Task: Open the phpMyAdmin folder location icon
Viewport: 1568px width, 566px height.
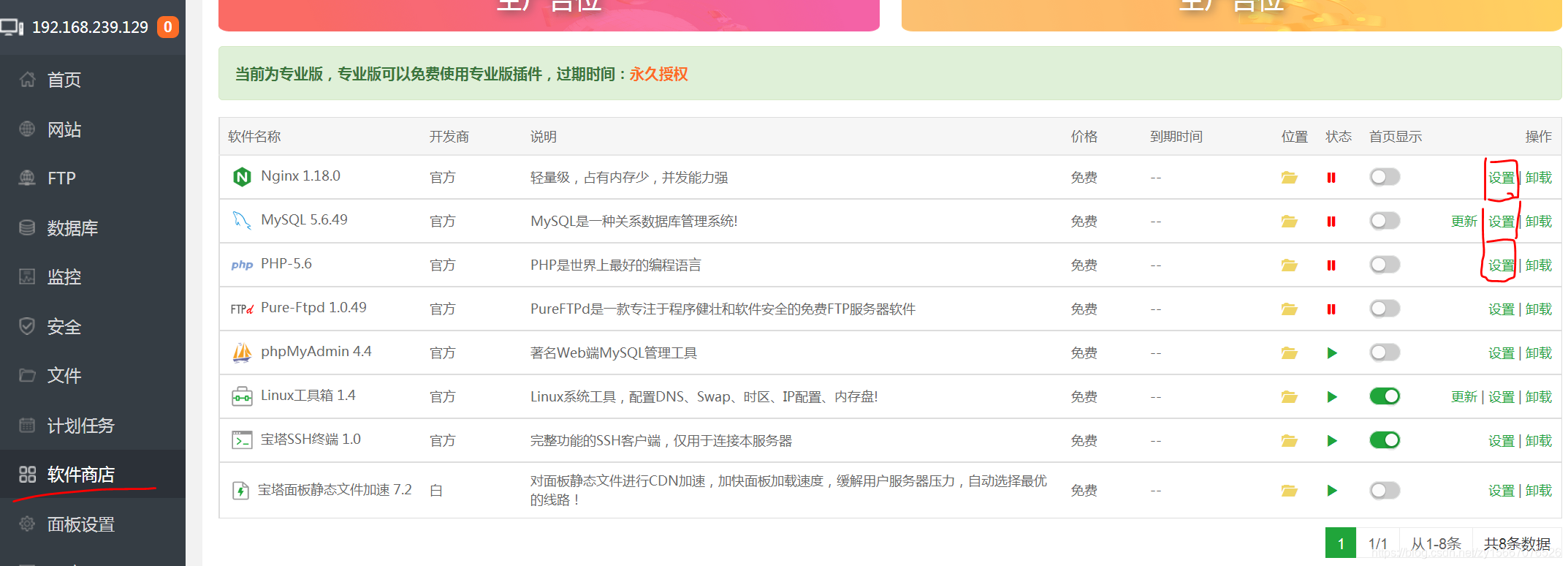Action: [x=1289, y=353]
